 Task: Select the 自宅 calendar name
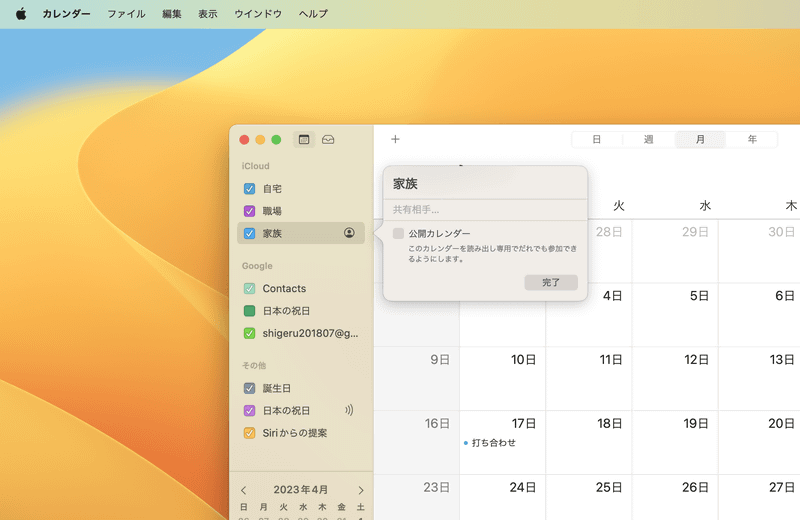click(272, 189)
